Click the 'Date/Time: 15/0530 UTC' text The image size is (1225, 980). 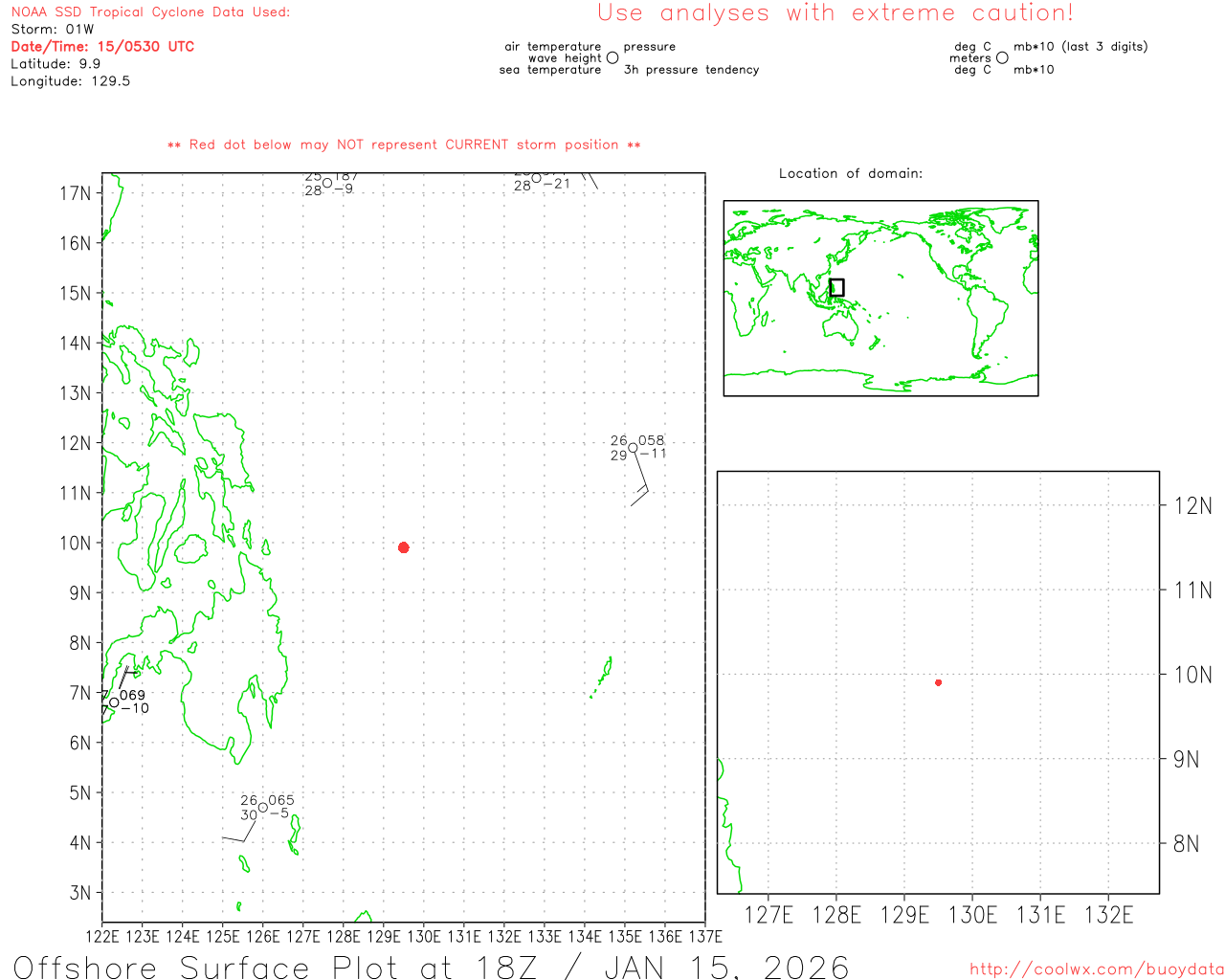click(102, 47)
